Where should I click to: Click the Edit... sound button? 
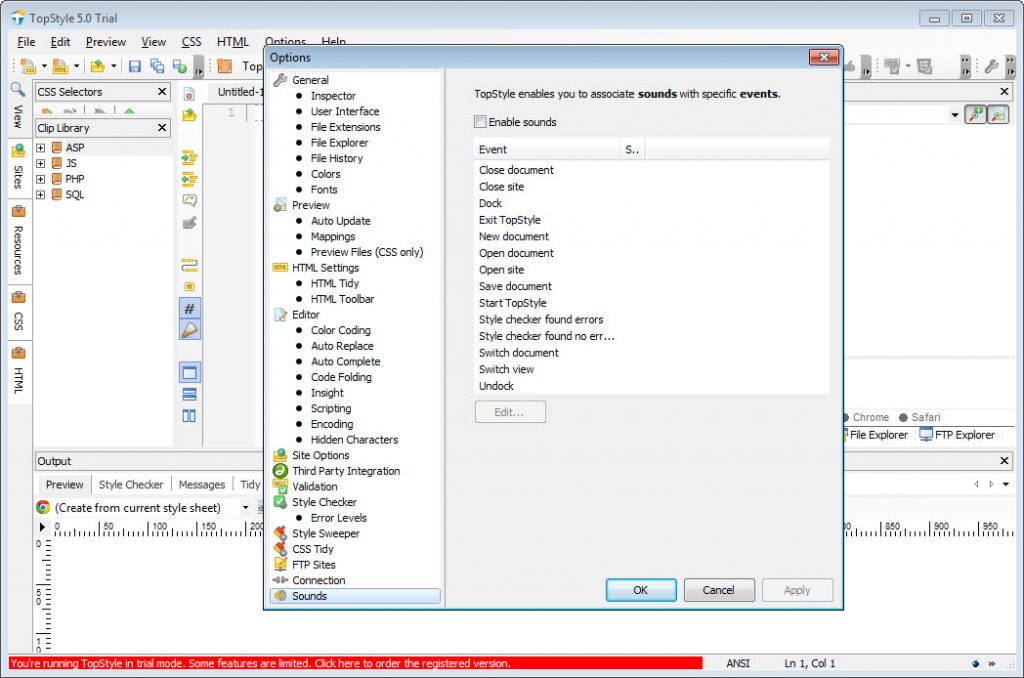point(509,412)
